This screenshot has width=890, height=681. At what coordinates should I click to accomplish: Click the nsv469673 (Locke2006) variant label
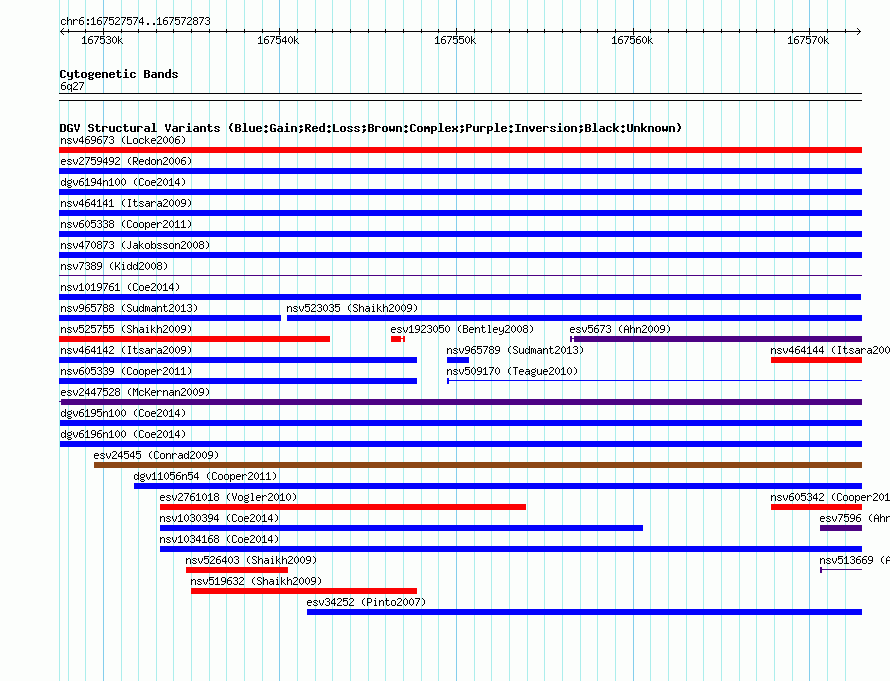123,140
